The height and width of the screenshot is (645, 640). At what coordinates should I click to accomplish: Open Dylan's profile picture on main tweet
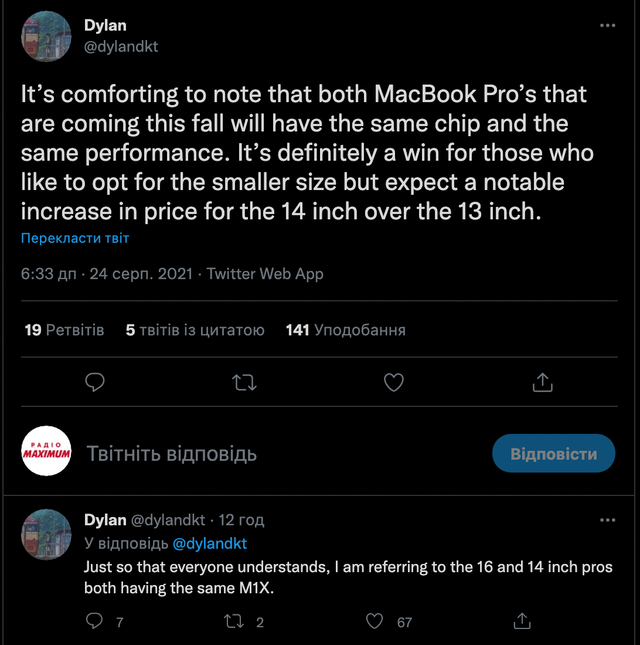pyautogui.click(x=46, y=37)
